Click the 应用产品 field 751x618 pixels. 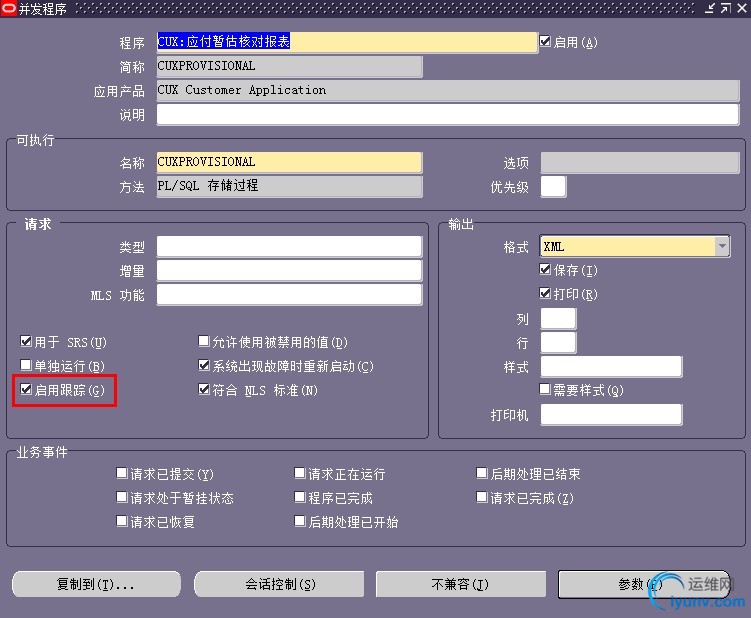tap(448, 90)
